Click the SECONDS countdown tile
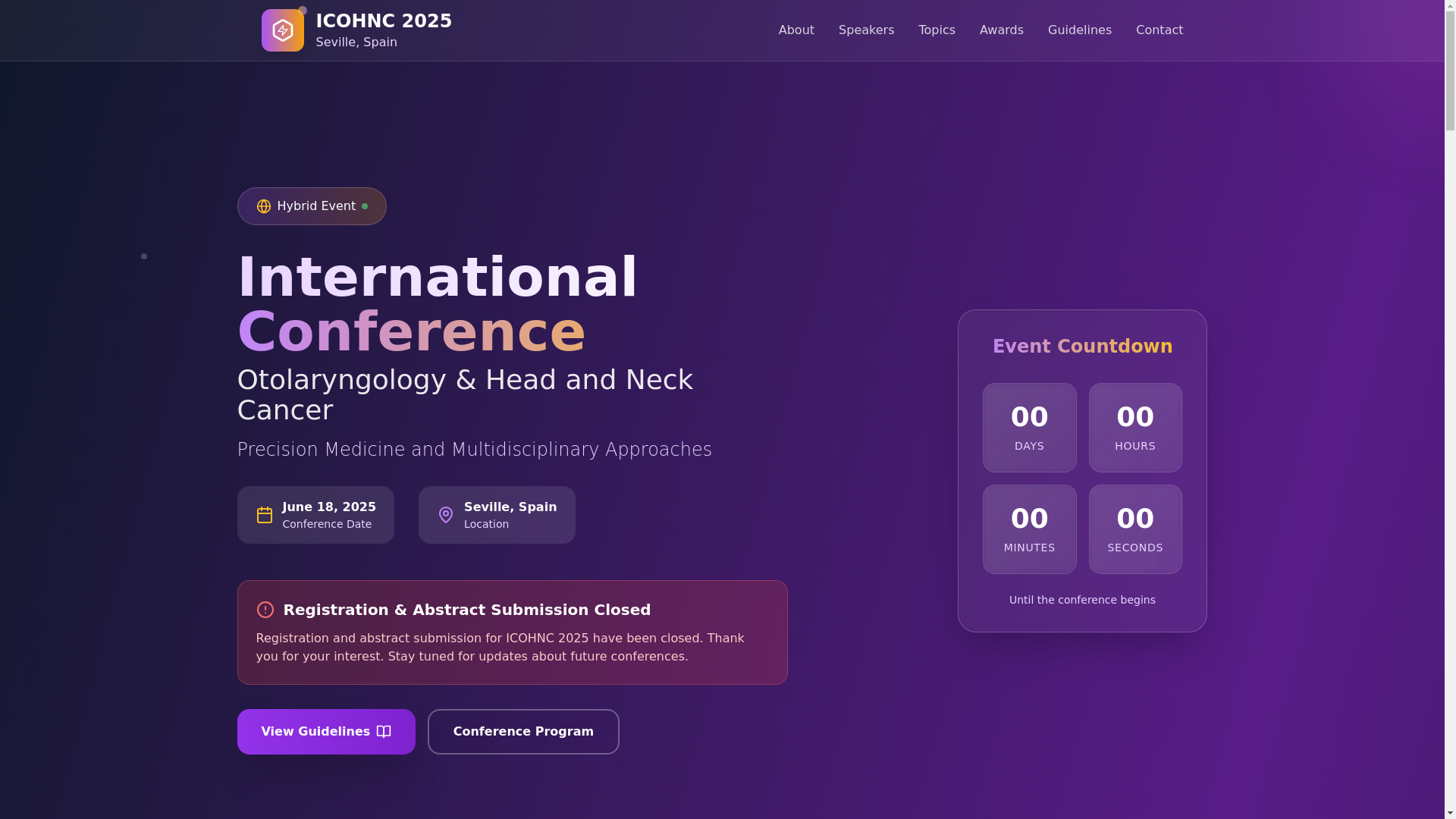The width and height of the screenshot is (1456, 819). 1135,529
